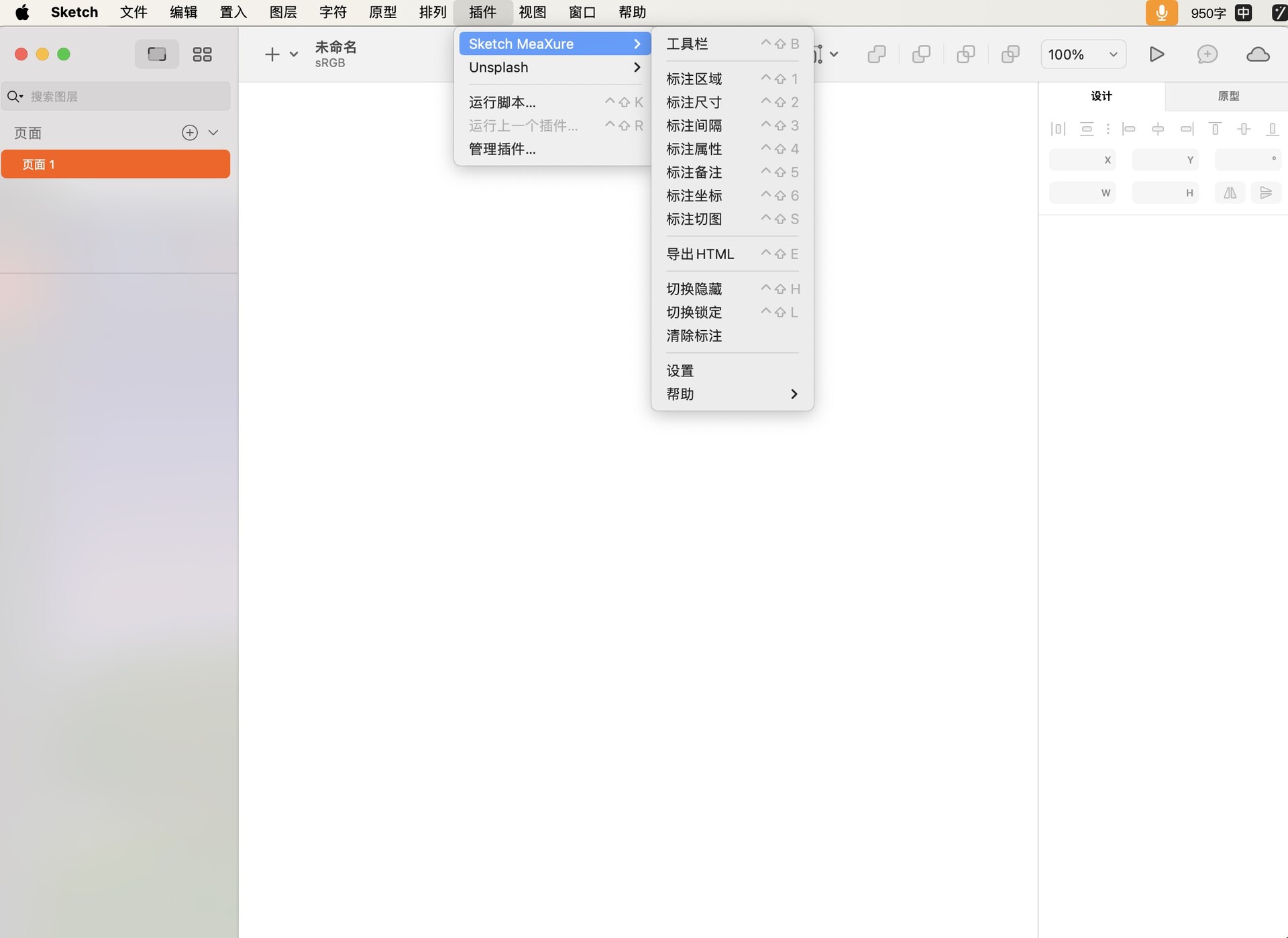Viewport: 1288px width, 938px height.
Task: Click the Union boolean operation icon
Action: (877, 54)
